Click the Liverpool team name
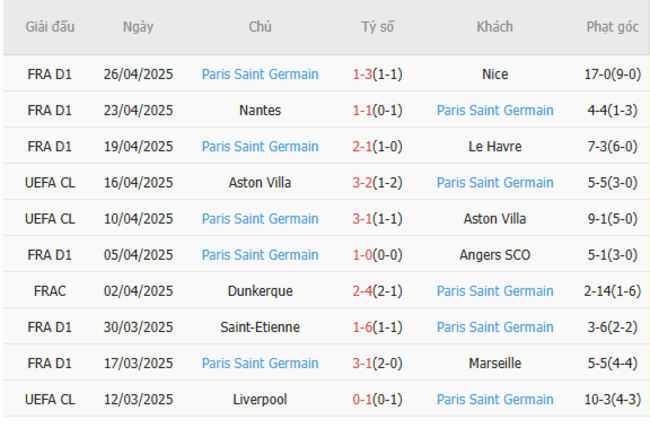The height and width of the screenshot is (428, 650). [260, 399]
